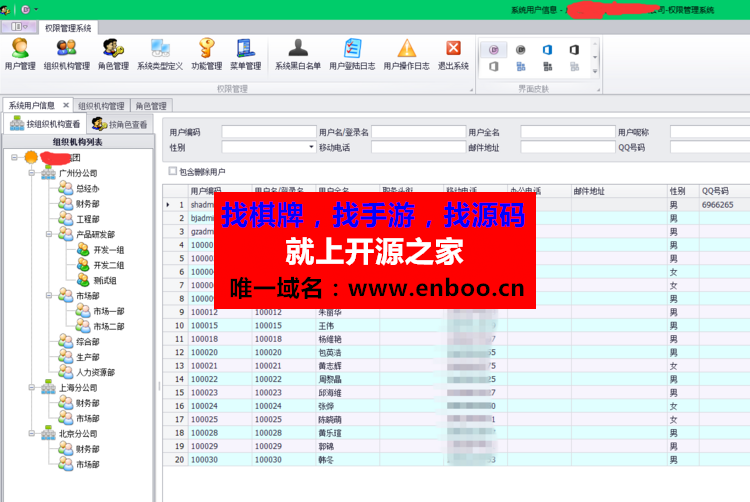
Task: Select the first purple skin in gallery
Action: pyautogui.click(x=494, y=50)
